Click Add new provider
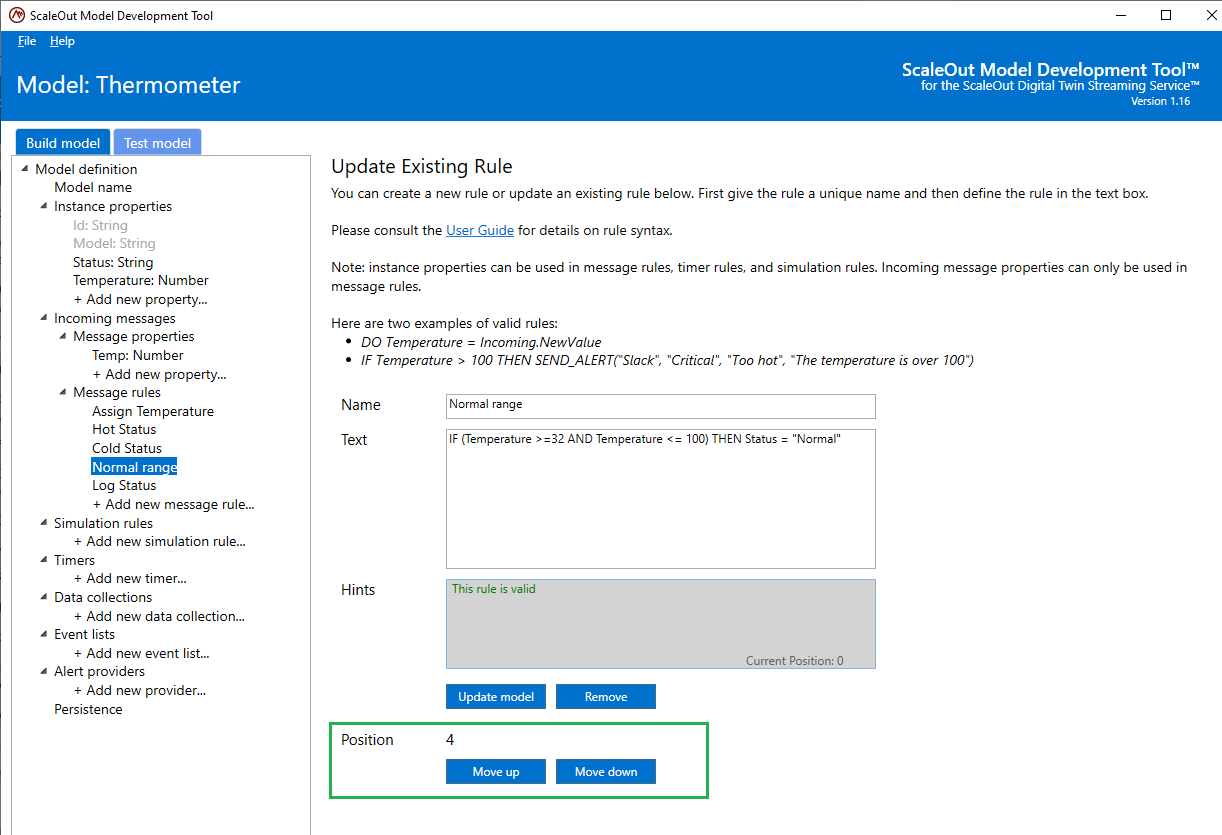The image size is (1222, 835). pos(140,690)
